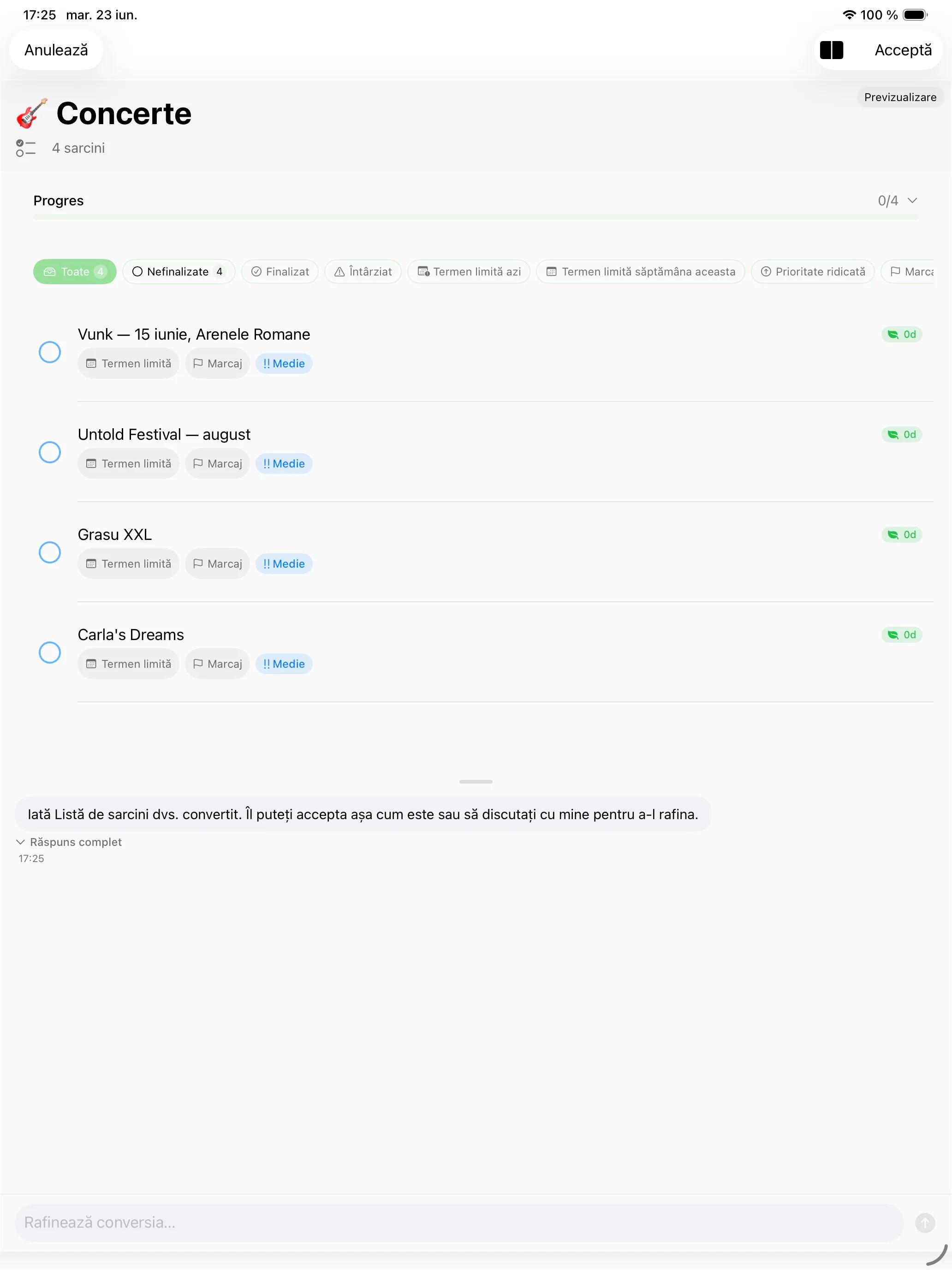Mark Vunk — 15 iunie task as complete
952x1270 pixels.
tap(50, 352)
